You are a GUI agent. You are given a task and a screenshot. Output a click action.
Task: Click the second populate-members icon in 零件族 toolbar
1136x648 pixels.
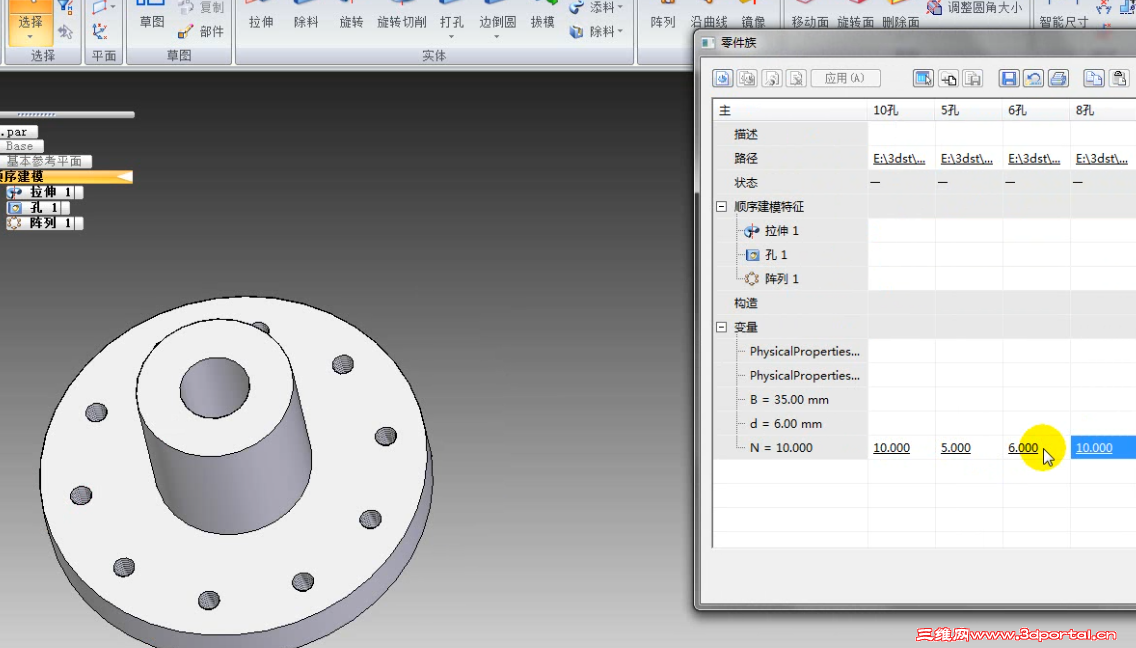click(747, 78)
